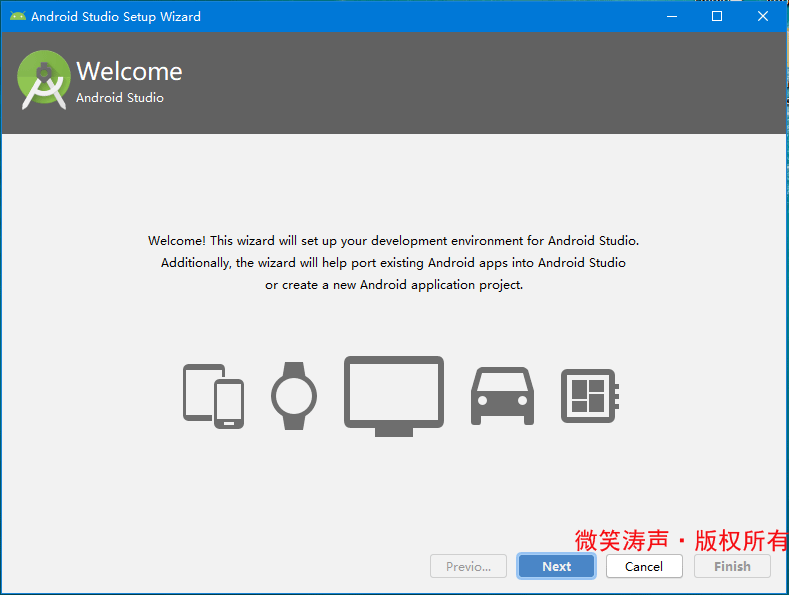Click the phone and tablet icon
The width and height of the screenshot is (789, 595).
213,396
